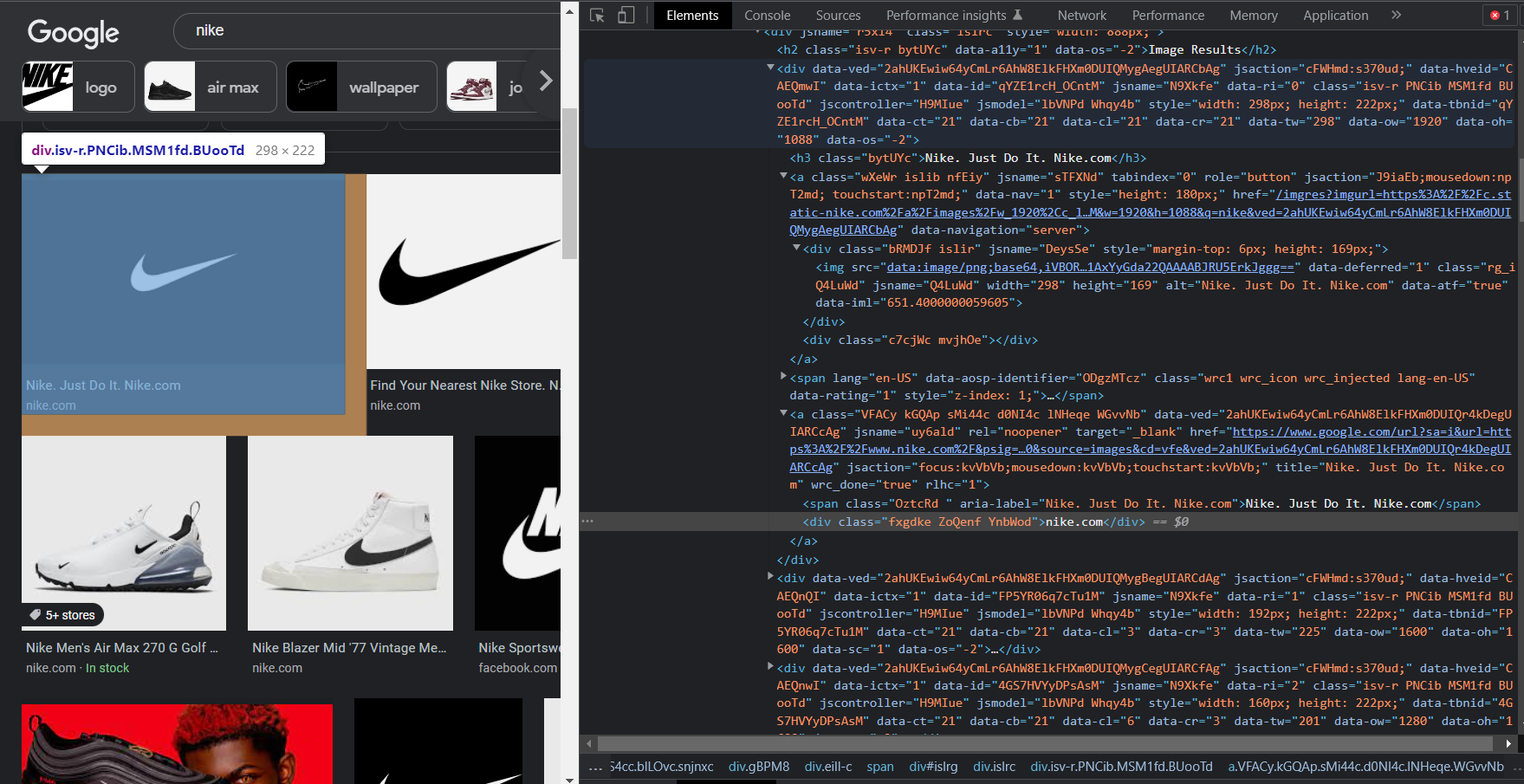Viewport: 1524px width, 784px height.
Task: Click the Performance insights beaker icon
Action: coord(1018,15)
